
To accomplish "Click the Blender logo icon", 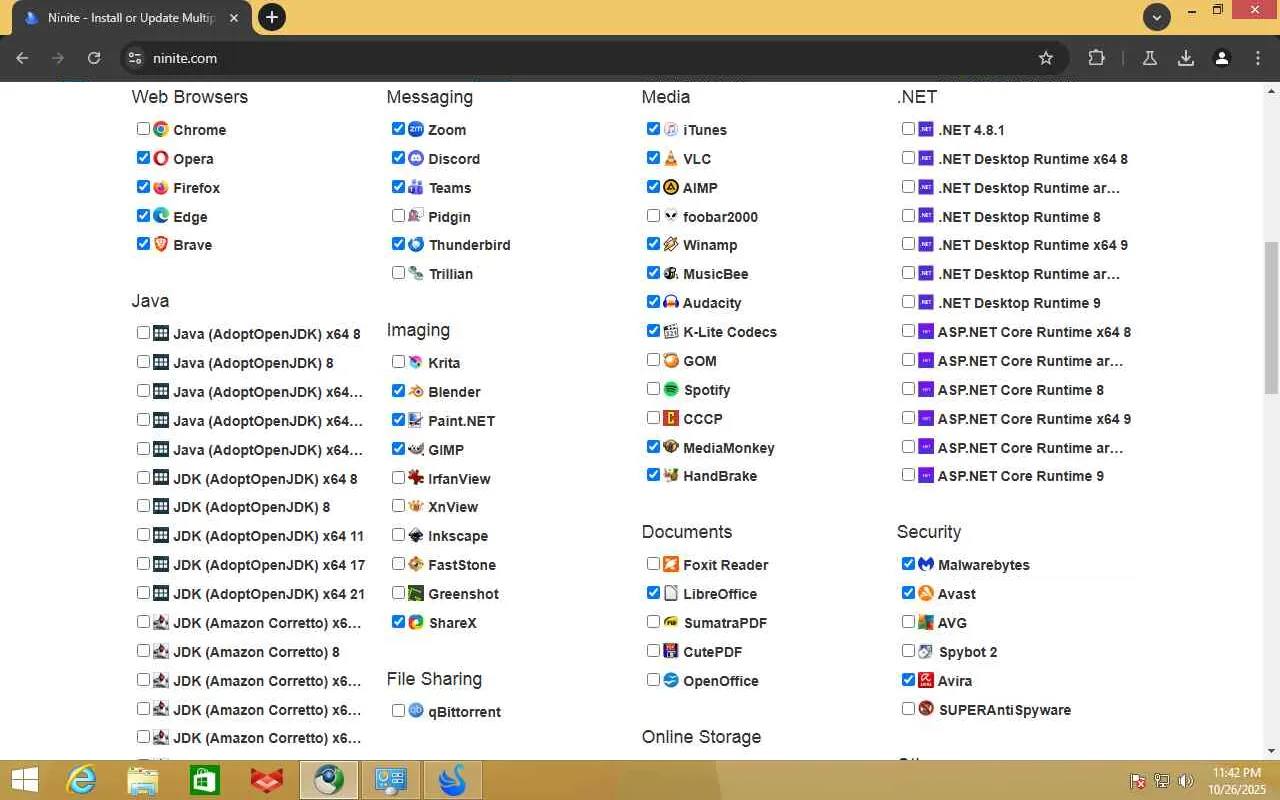I will pos(416,391).
